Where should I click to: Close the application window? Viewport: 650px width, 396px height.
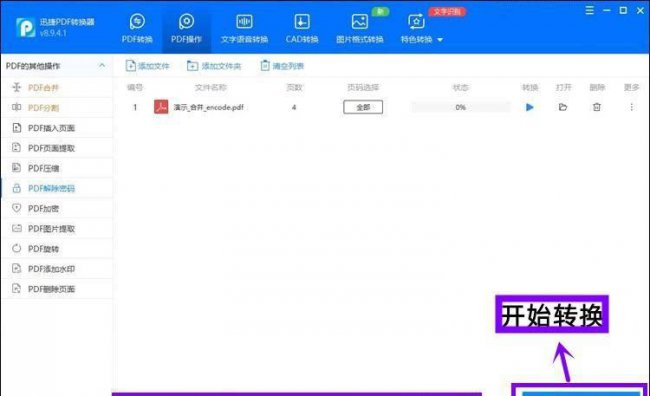(x=640, y=10)
